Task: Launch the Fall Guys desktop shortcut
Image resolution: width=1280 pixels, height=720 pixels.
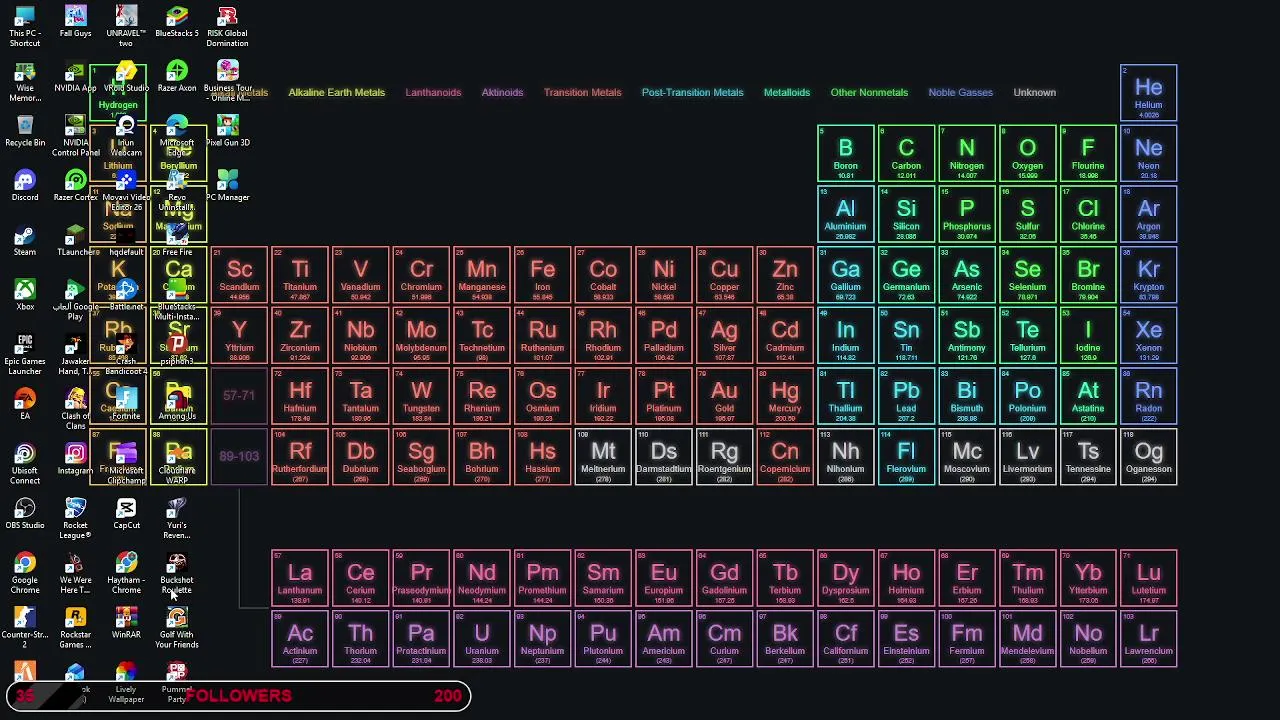Action: coord(76,22)
